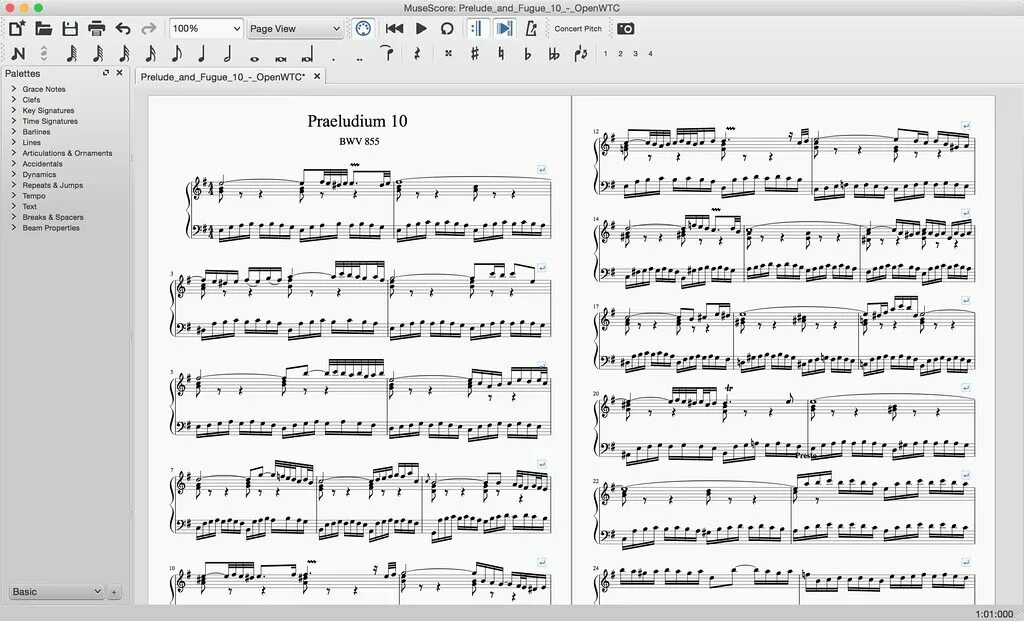
Task: Rewind playback to start
Action: [394, 28]
